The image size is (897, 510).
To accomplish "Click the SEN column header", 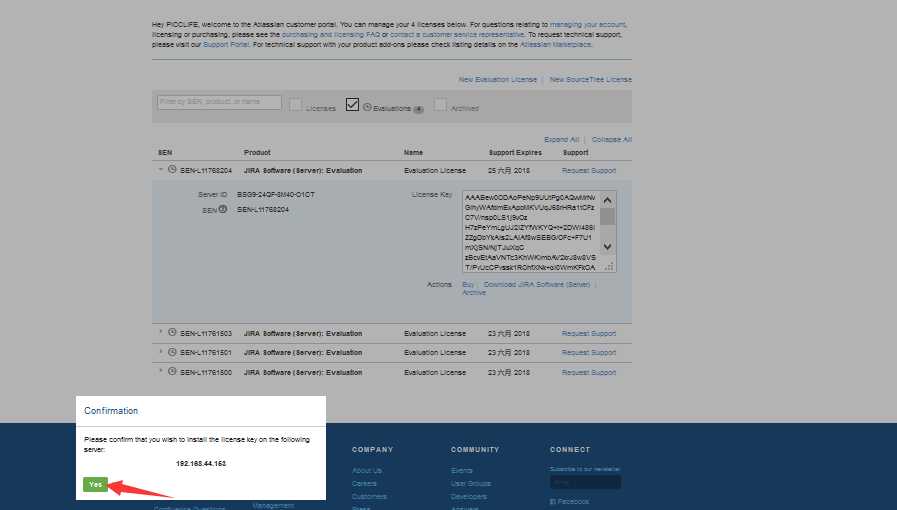I will pyautogui.click(x=165, y=153).
